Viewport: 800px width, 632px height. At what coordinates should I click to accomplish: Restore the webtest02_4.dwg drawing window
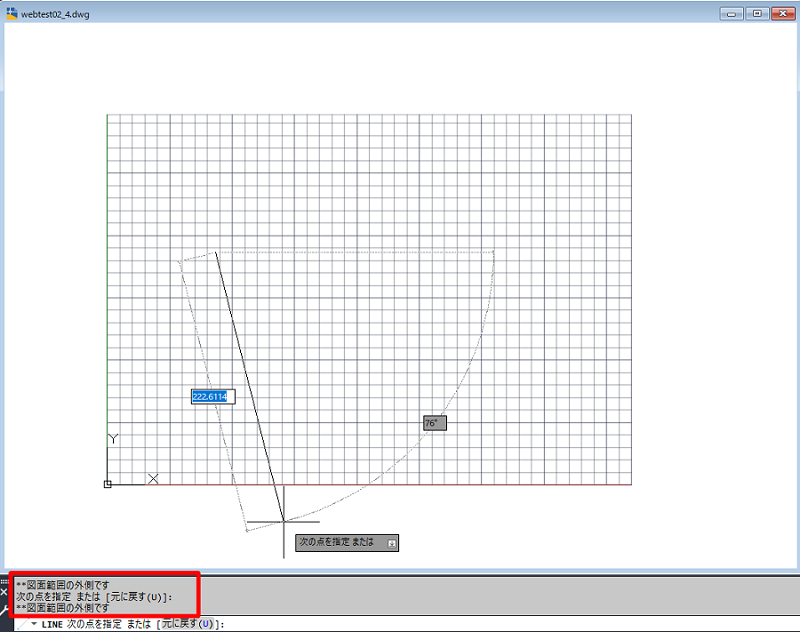(x=757, y=14)
